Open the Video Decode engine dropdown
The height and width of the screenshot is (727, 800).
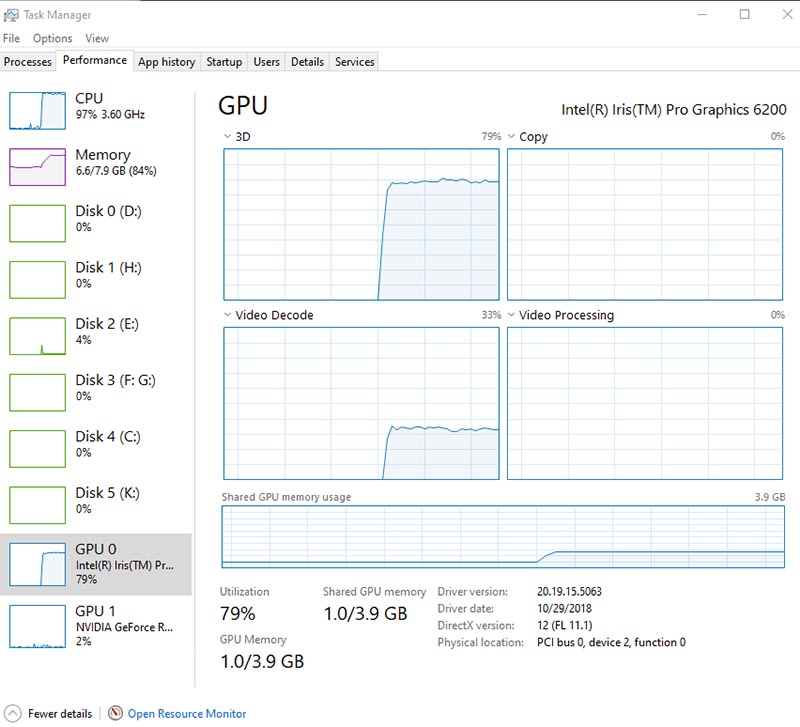227,315
